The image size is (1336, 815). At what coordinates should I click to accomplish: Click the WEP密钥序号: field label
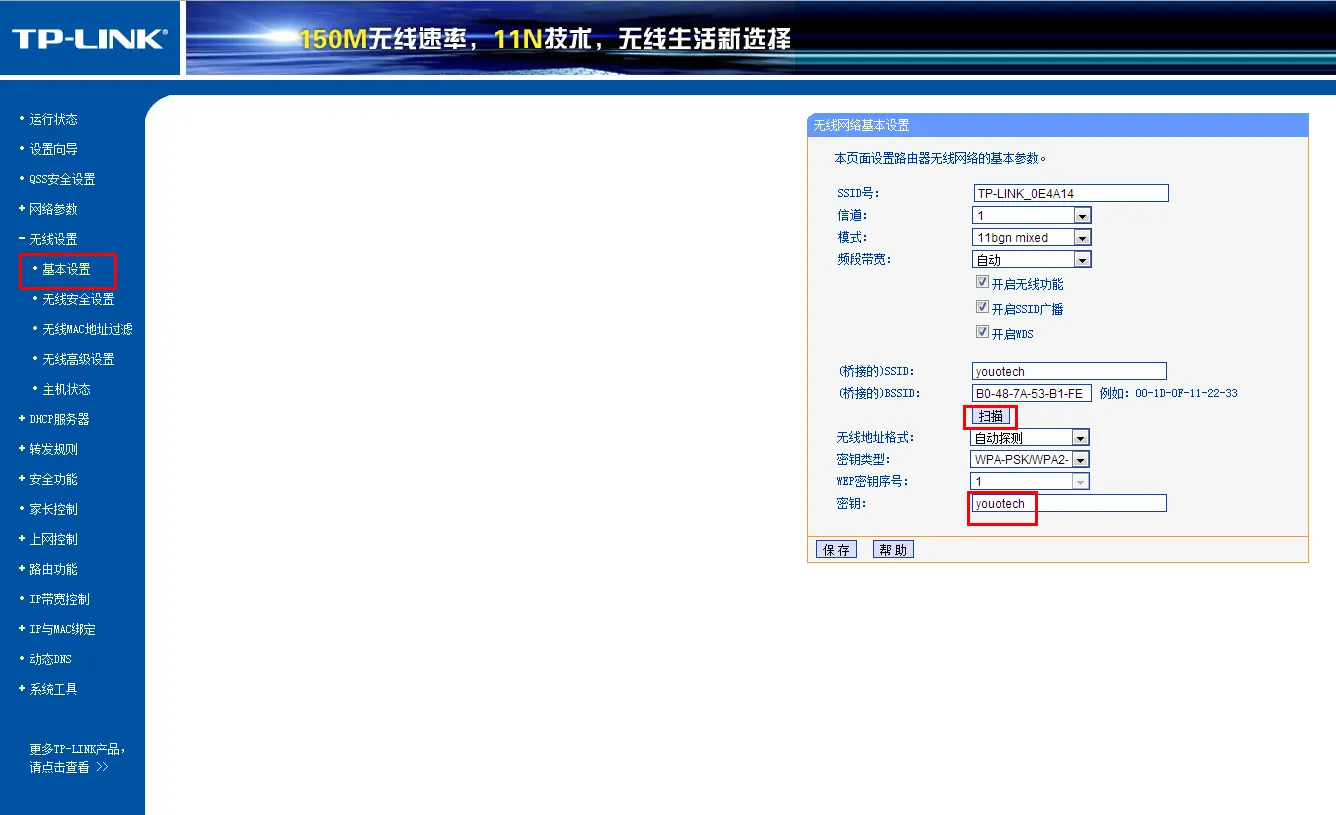click(x=873, y=481)
